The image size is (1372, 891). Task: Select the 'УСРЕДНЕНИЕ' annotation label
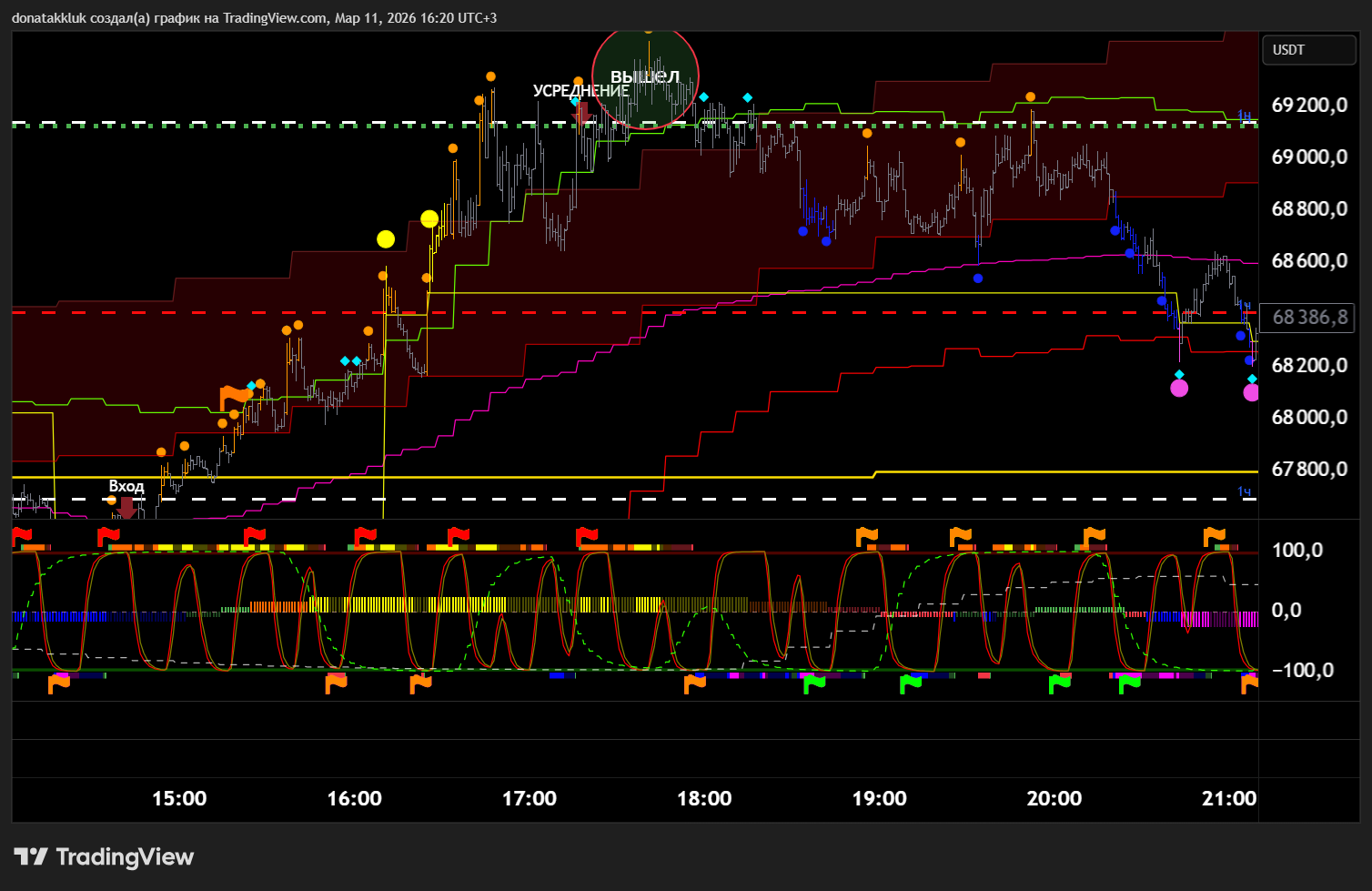(580, 91)
